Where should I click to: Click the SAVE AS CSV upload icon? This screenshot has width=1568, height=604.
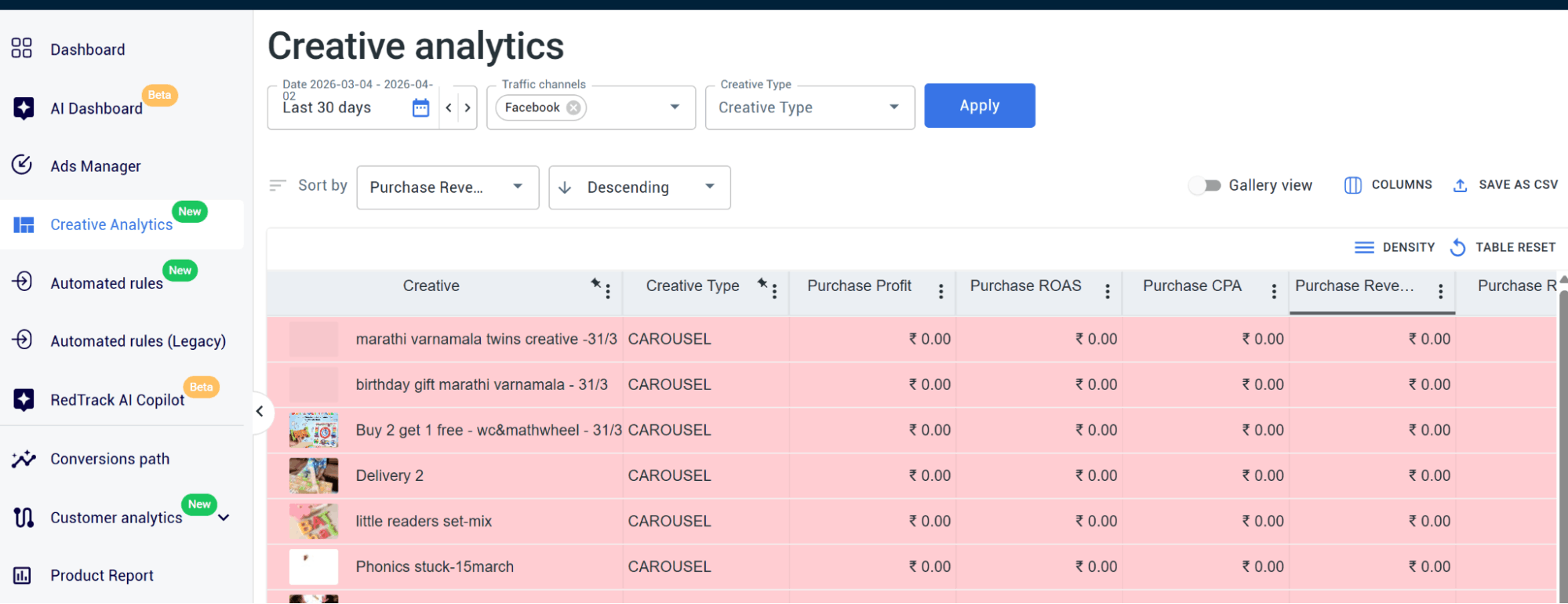(1460, 185)
